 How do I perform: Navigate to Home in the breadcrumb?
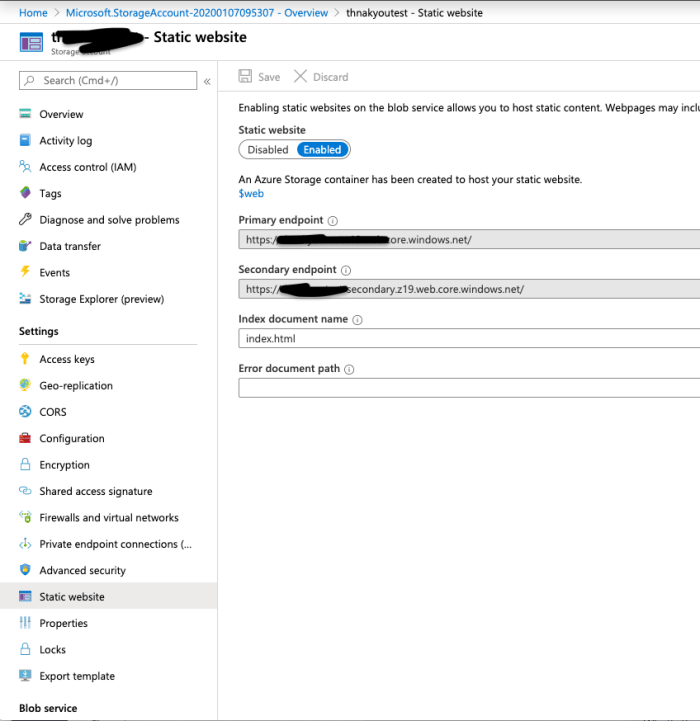click(x=33, y=13)
